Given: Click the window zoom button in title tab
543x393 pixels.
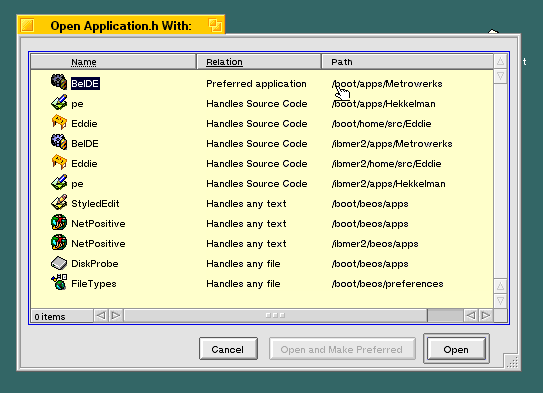Looking at the screenshot, I should [x=215, y=25].
